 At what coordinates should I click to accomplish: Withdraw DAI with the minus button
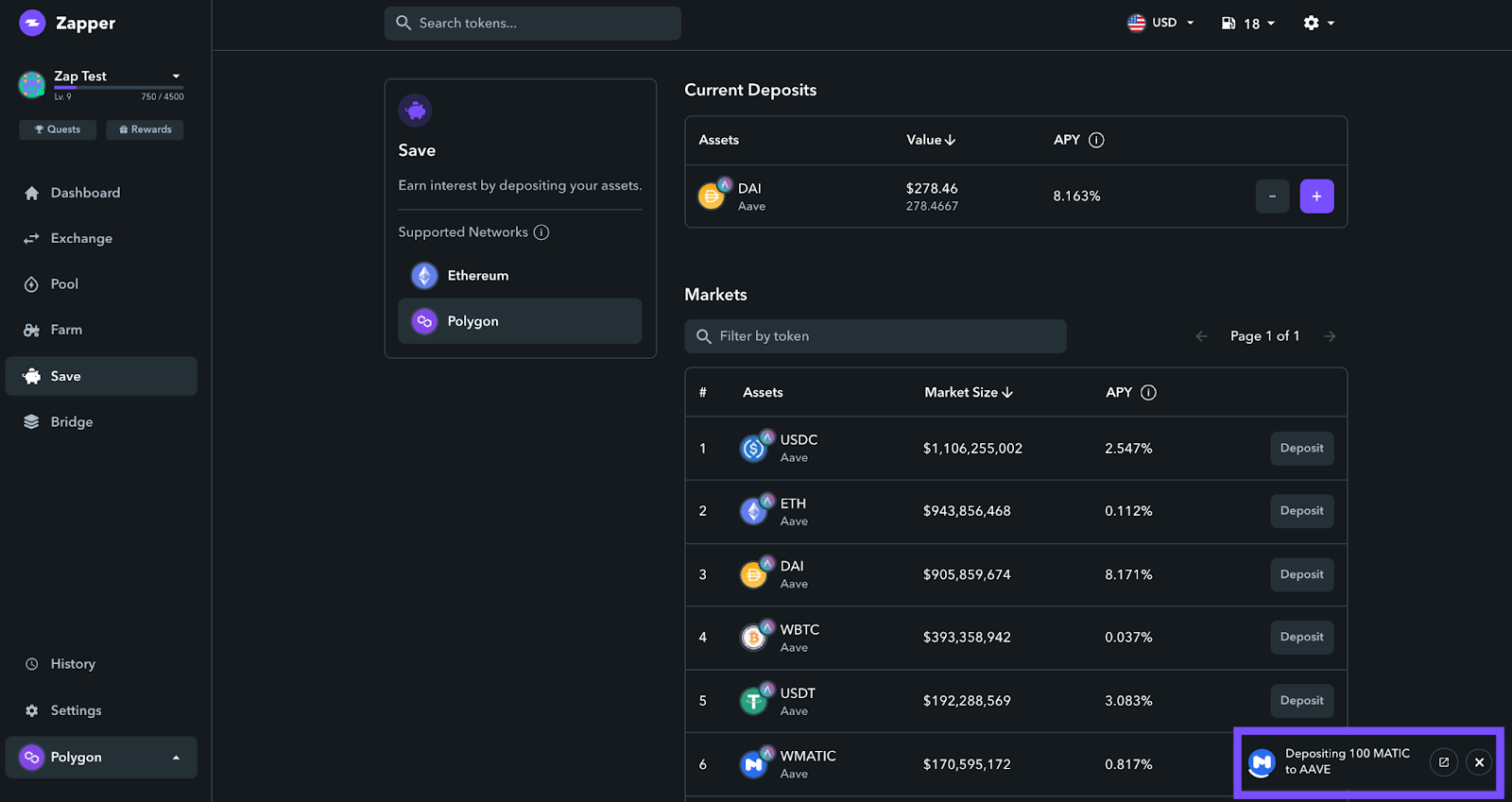pyautogui.click(x=1272, y=196)
